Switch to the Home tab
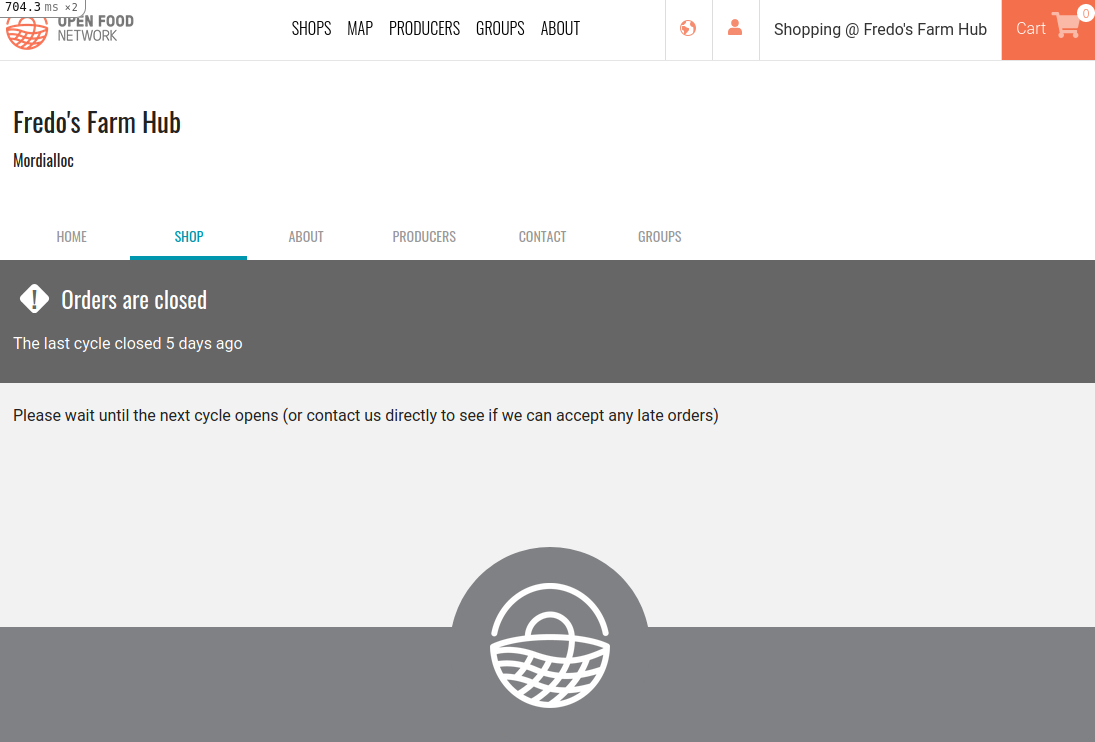Viewport: 1095px width, 742px height. 72,237
